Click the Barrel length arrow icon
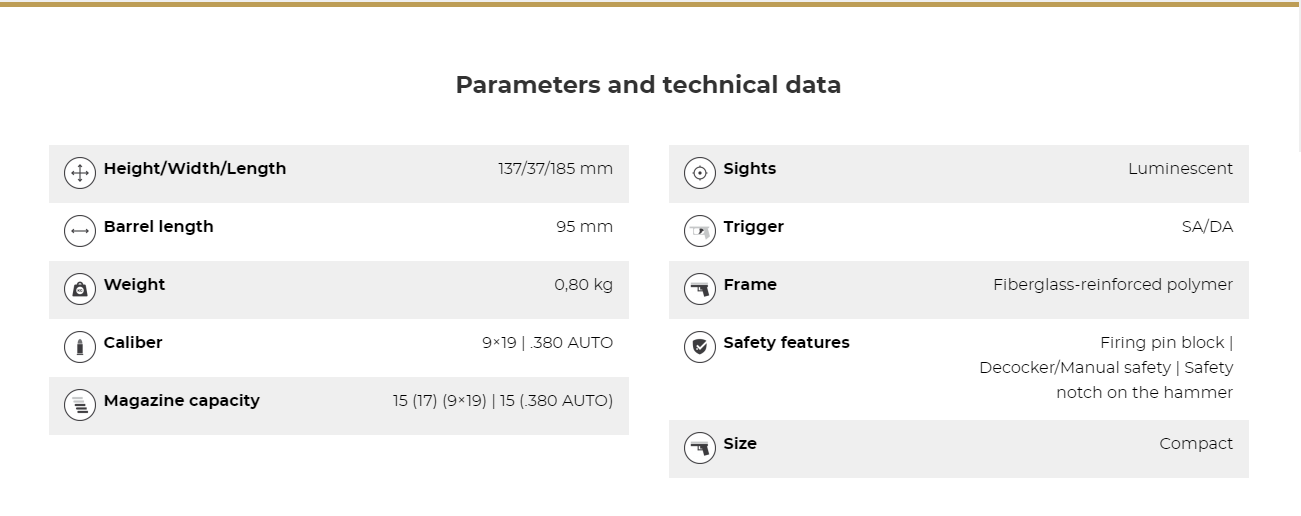Screen dimensions: 1301x516 80,231
